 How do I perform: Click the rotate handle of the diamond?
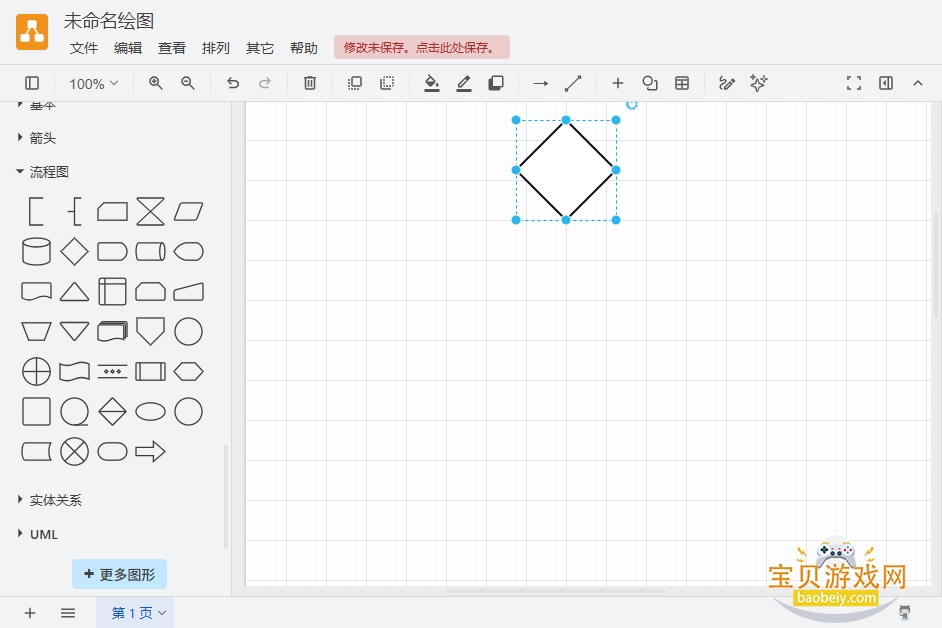[631, 105]
